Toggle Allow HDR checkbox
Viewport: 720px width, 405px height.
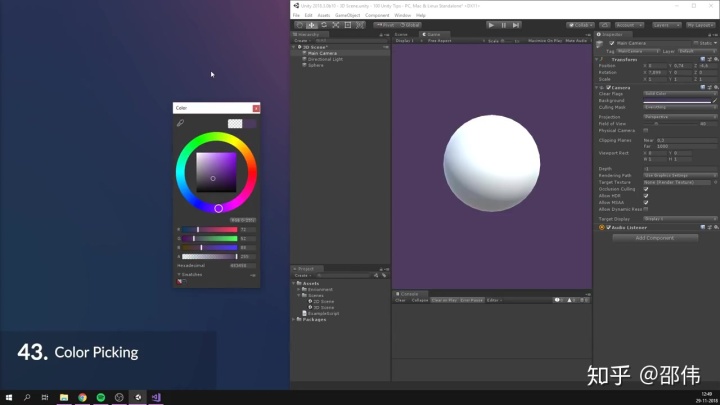coord(646,196)
